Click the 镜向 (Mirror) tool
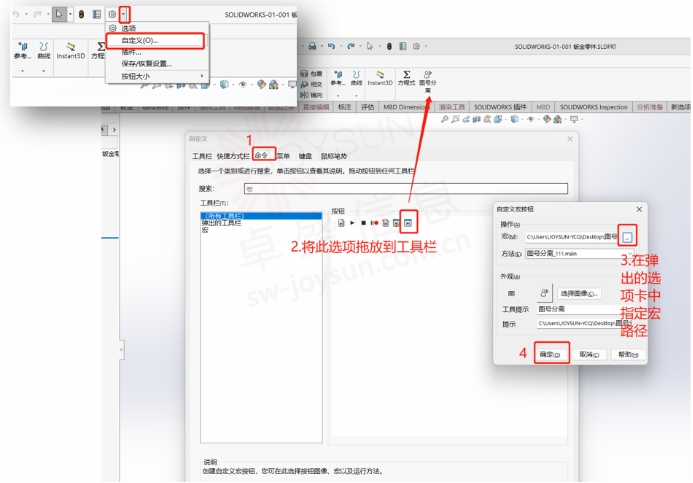Image resolution: width=693 pixels, height=483 pixels. pos(311,95)
